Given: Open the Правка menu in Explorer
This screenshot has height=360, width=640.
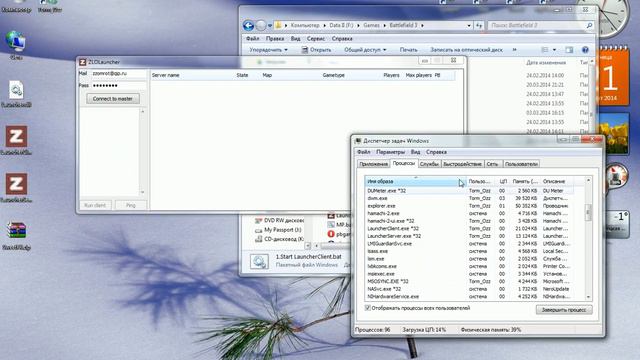Looking at the screenshot, I should (275, 39).
